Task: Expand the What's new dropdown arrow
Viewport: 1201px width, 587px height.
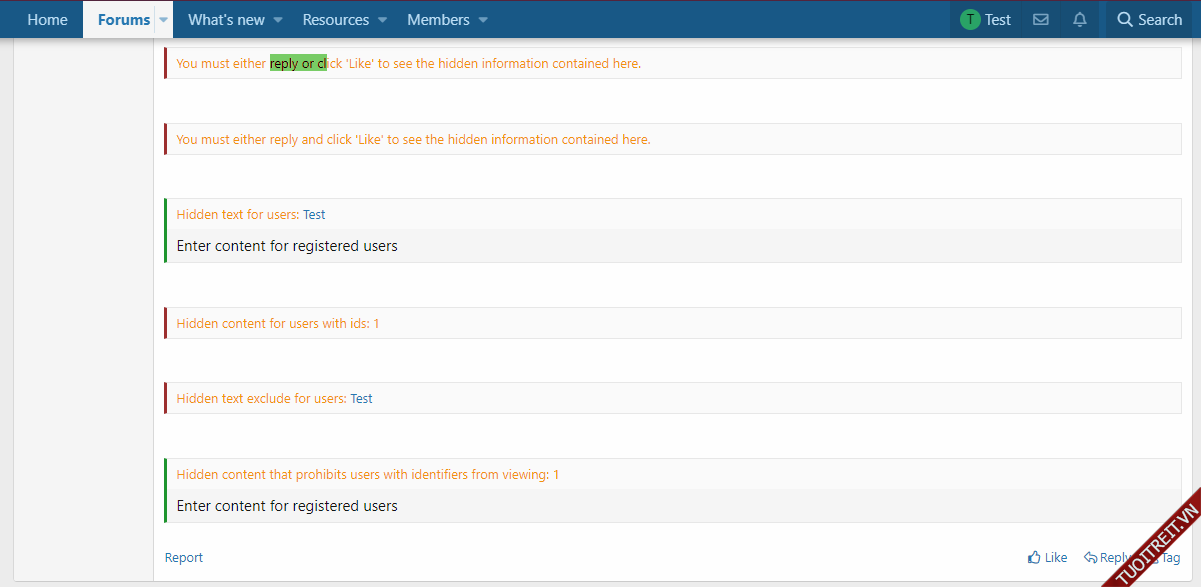Action: tap(278, 20)
